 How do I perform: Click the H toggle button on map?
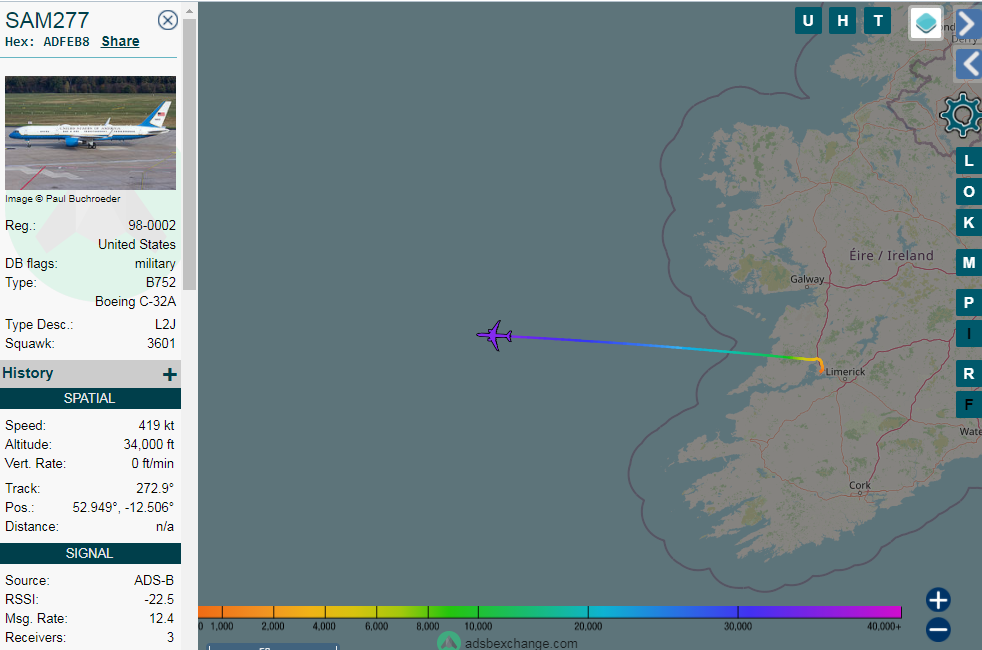[842, 21]
